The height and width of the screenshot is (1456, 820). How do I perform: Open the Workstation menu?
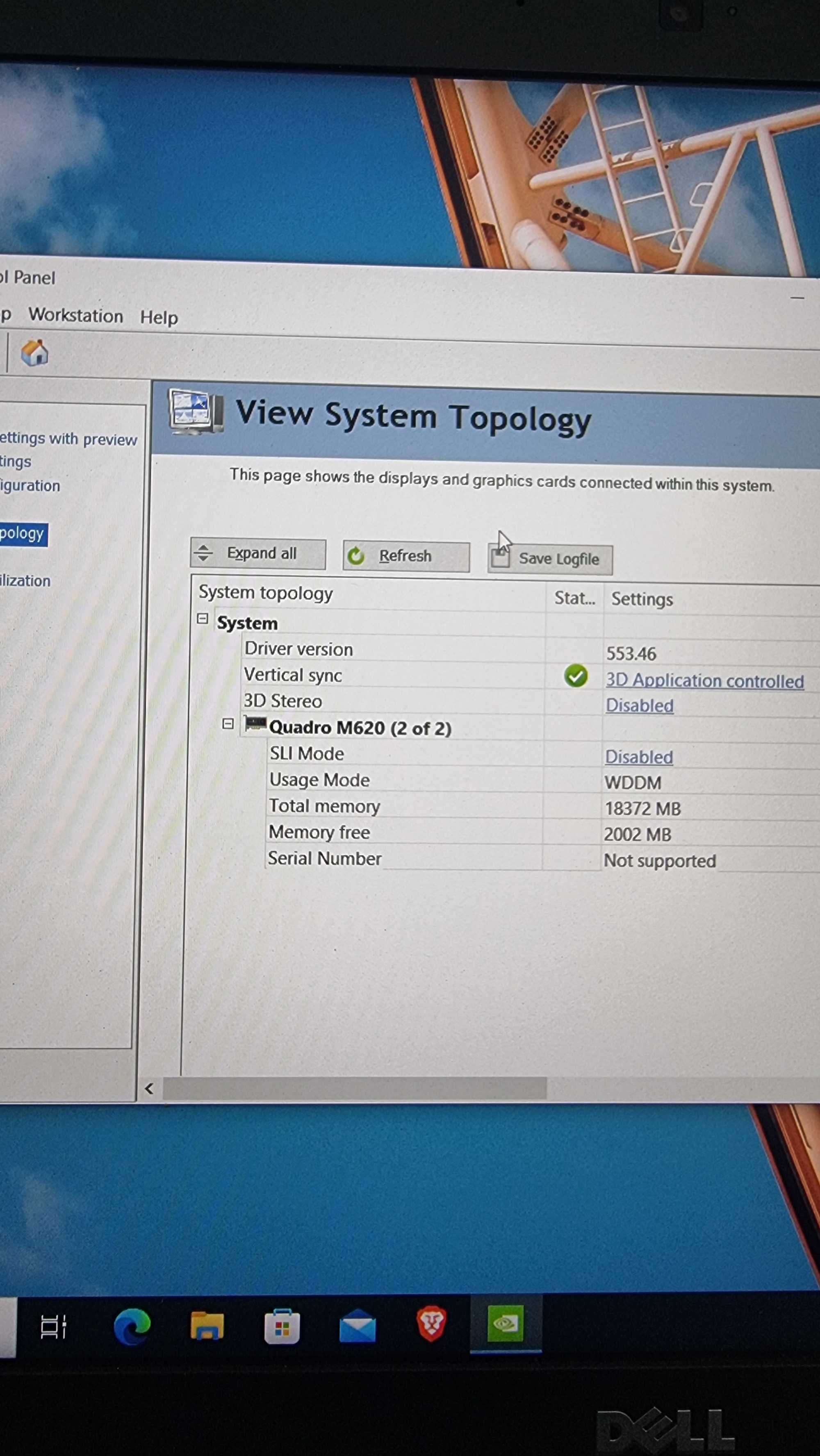point(76,315)
